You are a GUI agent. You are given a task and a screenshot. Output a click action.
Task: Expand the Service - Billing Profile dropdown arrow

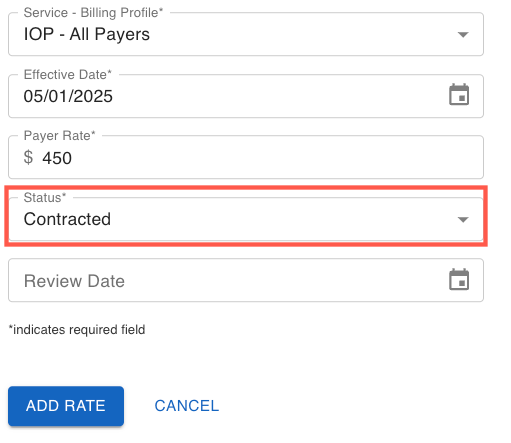(x=463, y=34)
